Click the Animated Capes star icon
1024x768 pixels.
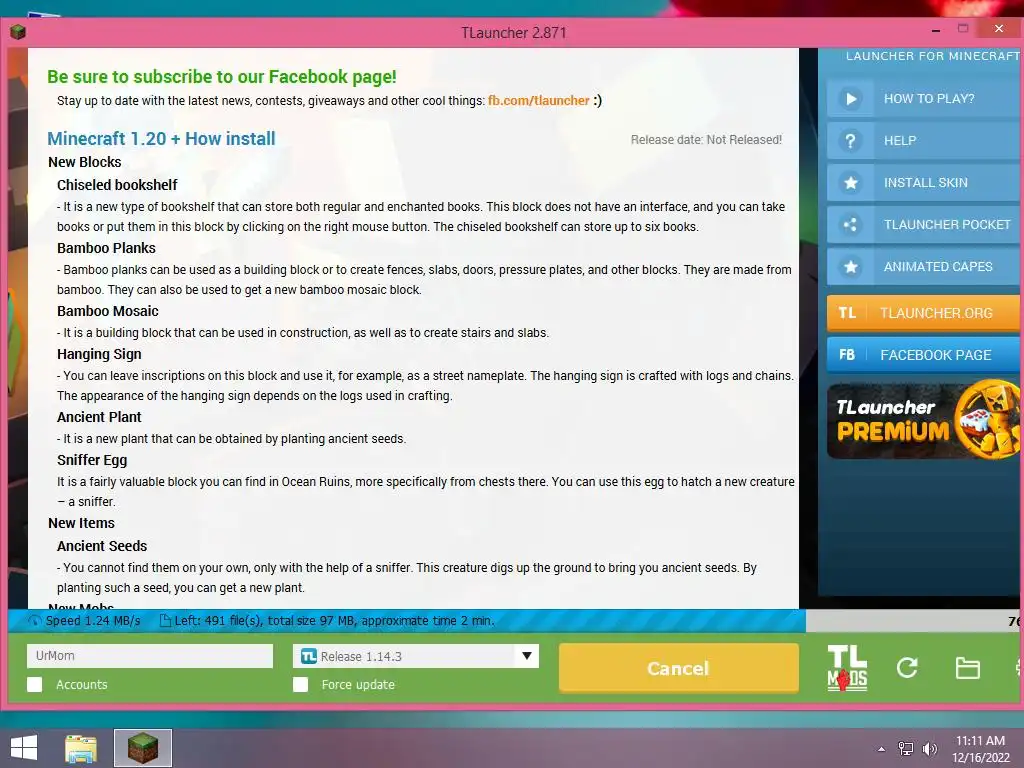point(850,266)
